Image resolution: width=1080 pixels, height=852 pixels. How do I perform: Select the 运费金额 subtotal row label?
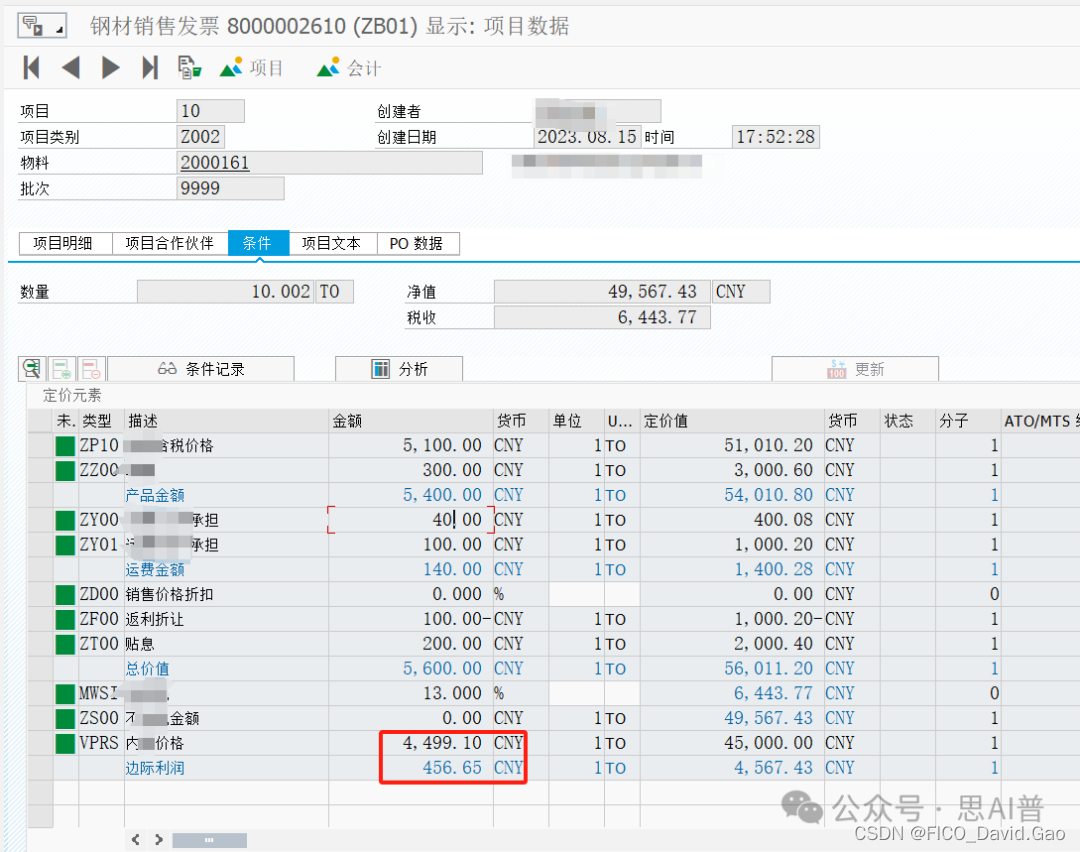pyautogui.click(x=155, y=570)
